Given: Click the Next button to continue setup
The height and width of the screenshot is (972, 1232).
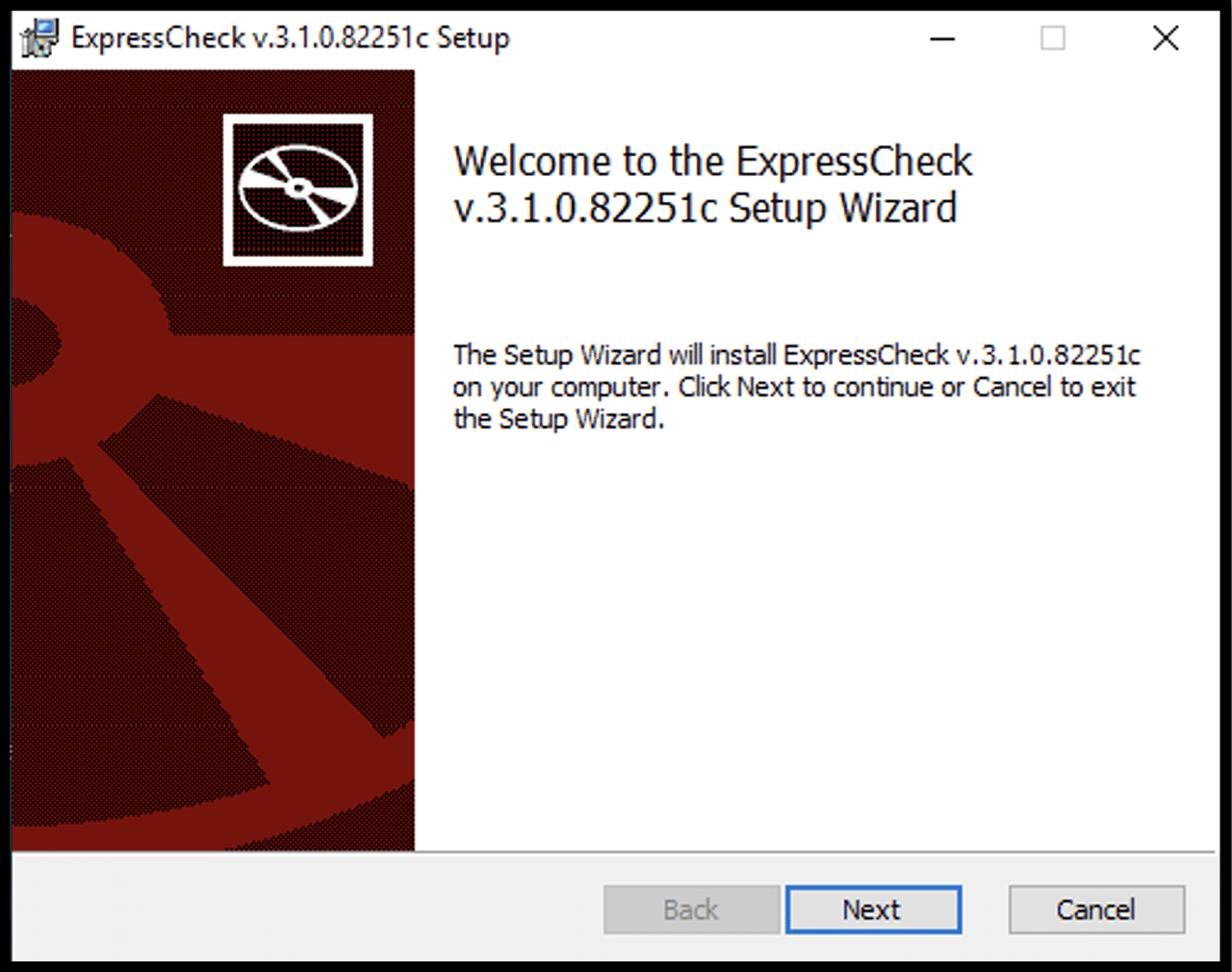Looking at the screenshot, I should 873,909.
